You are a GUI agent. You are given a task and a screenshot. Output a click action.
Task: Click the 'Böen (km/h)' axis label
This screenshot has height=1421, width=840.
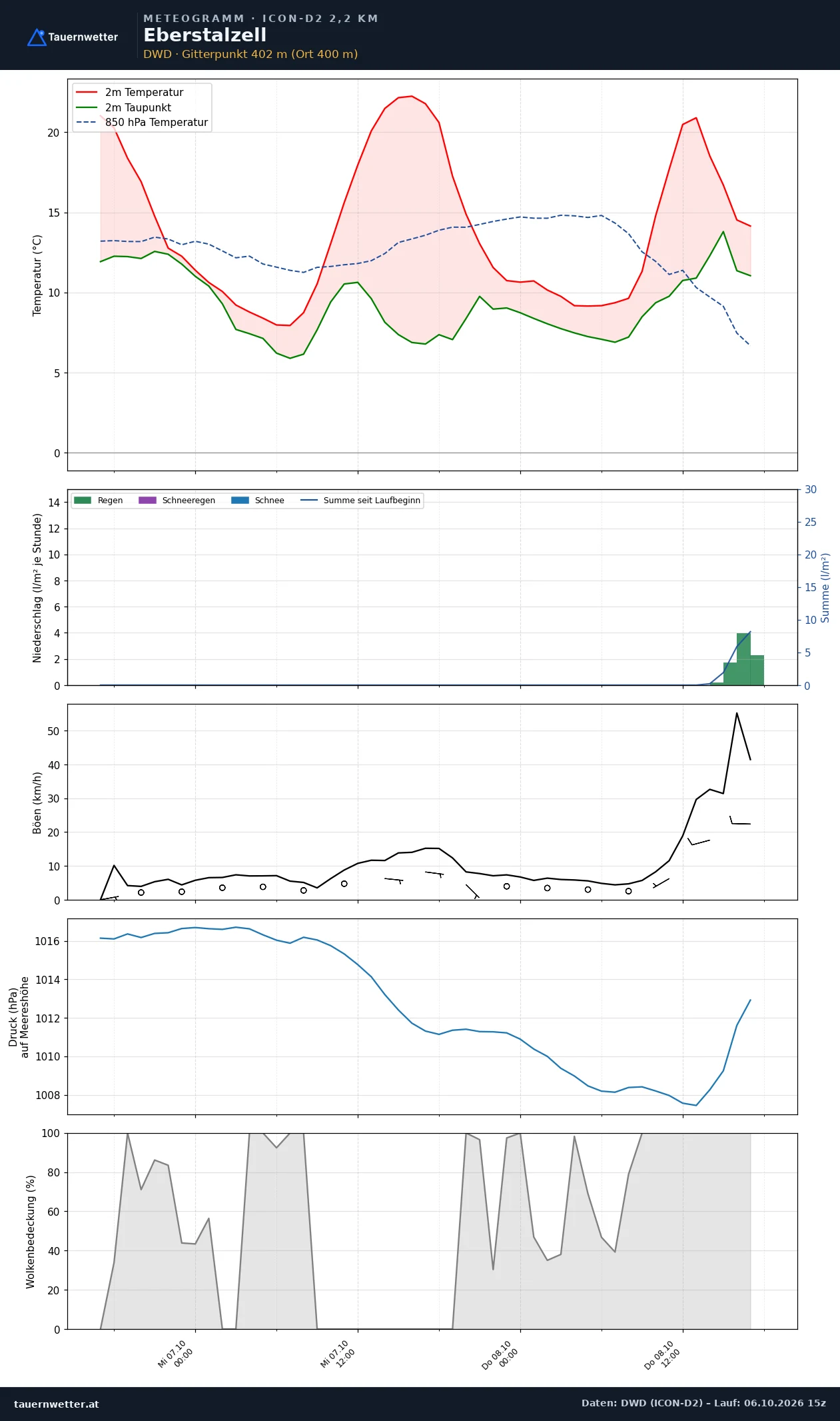click(x=37, y=803)
